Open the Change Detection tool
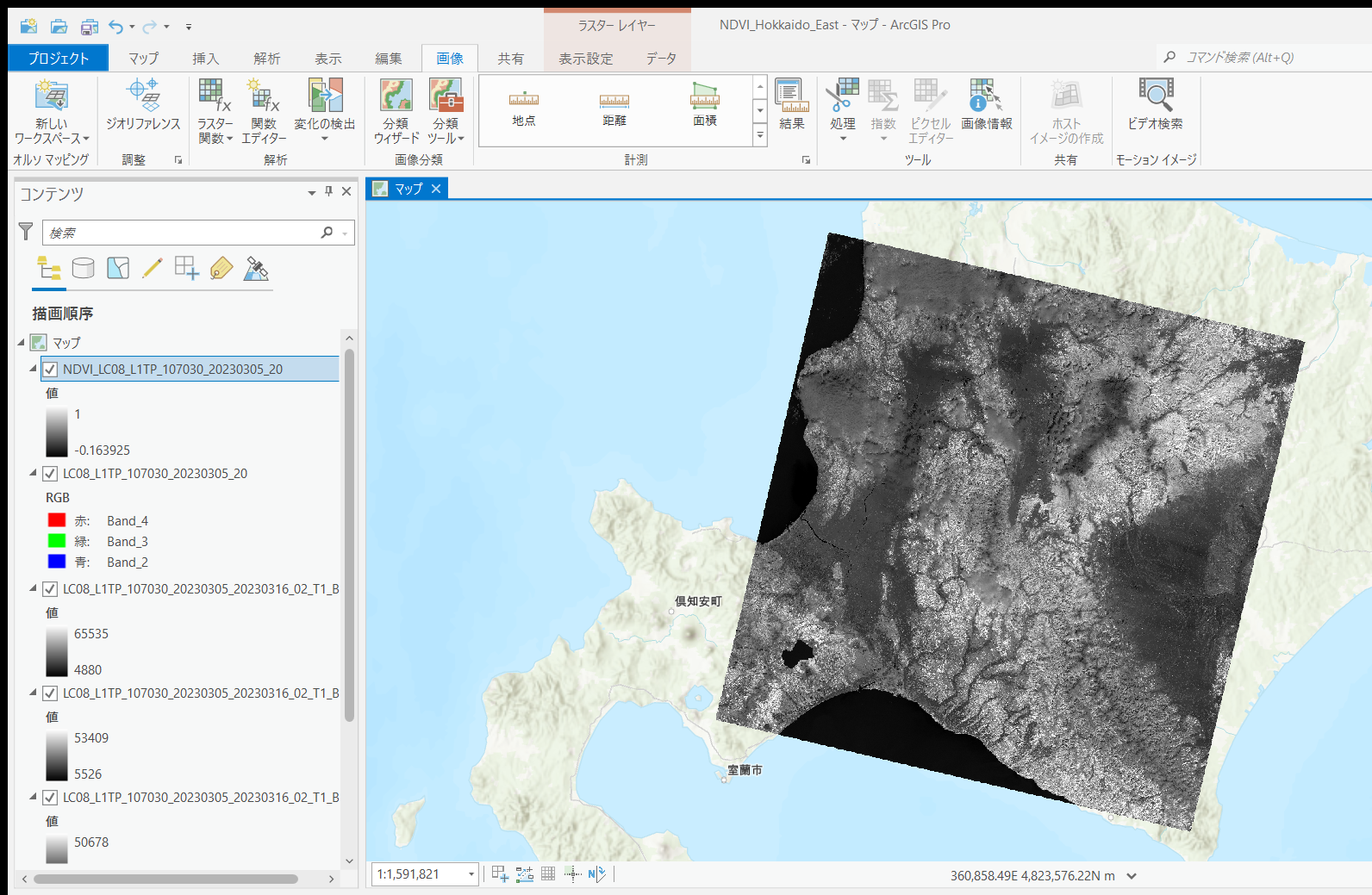 click(325, 110)
